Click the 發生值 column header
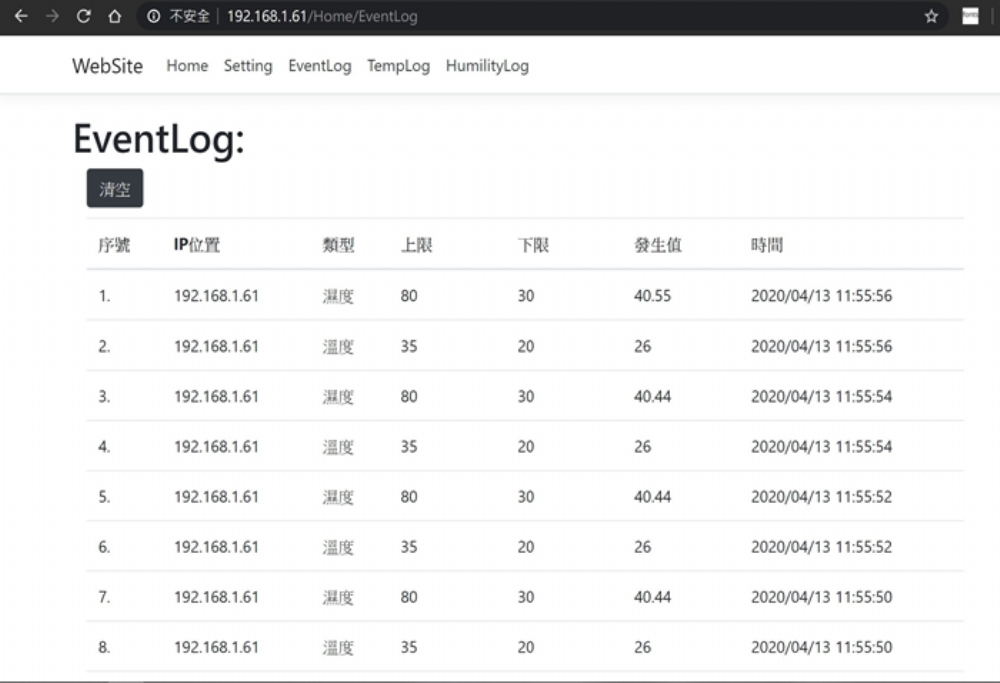The image size is (1000, 683). click(x=658, y=245)
